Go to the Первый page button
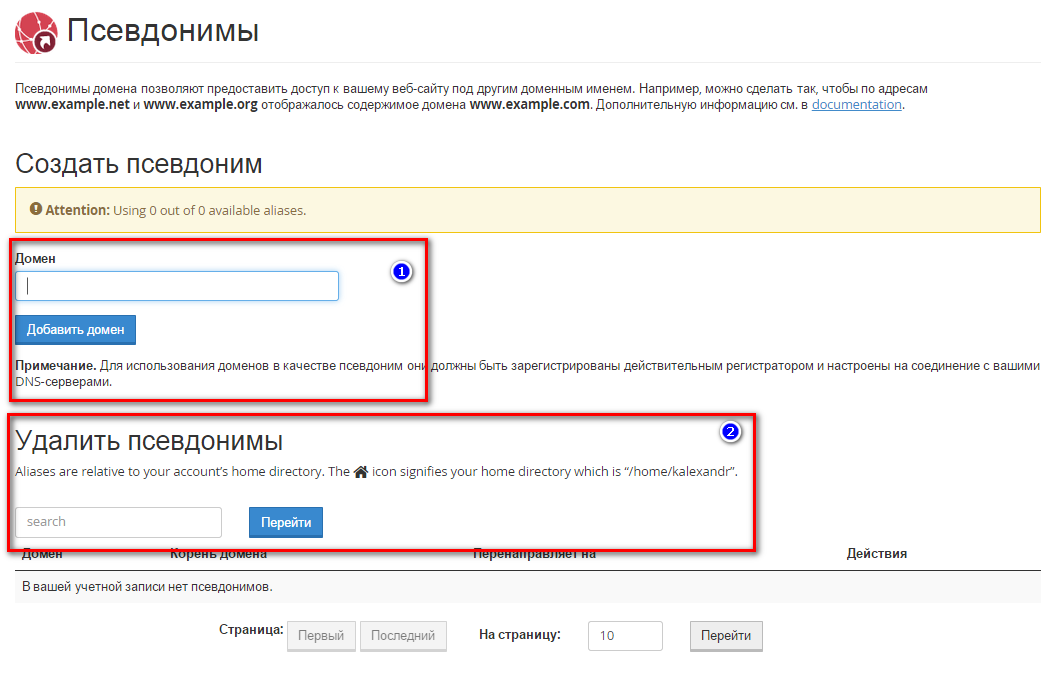Viewport: 1046px width, 693px height. pos(321,636)
